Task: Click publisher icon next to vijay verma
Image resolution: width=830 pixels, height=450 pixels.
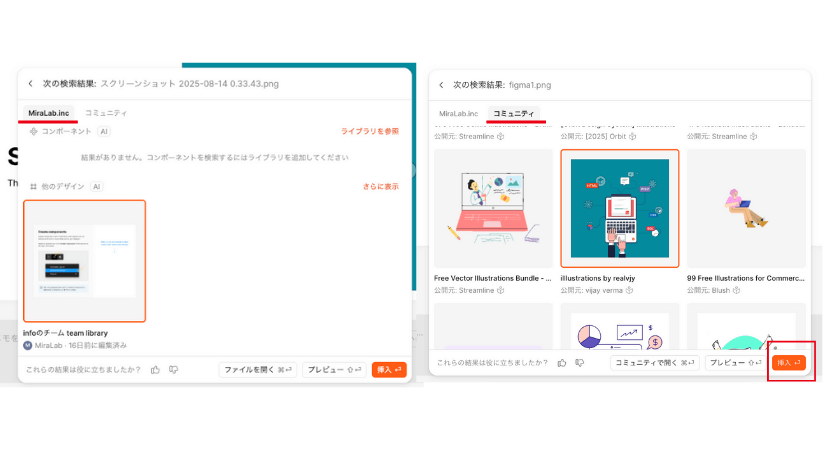Action: point(629,290)
